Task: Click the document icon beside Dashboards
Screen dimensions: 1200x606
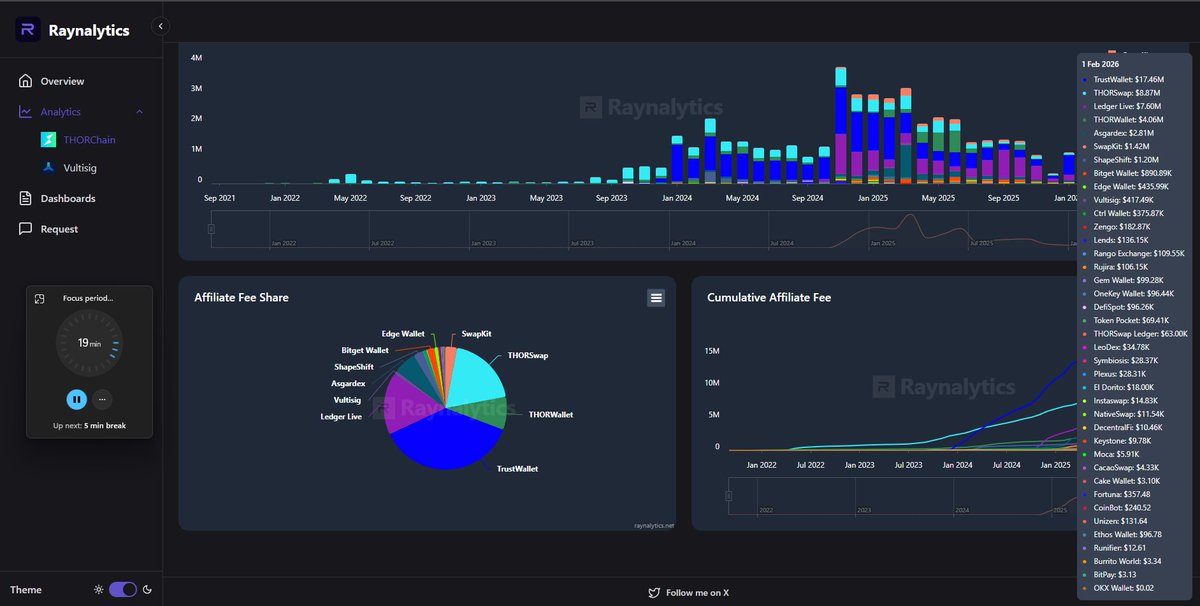Action: 25,198
